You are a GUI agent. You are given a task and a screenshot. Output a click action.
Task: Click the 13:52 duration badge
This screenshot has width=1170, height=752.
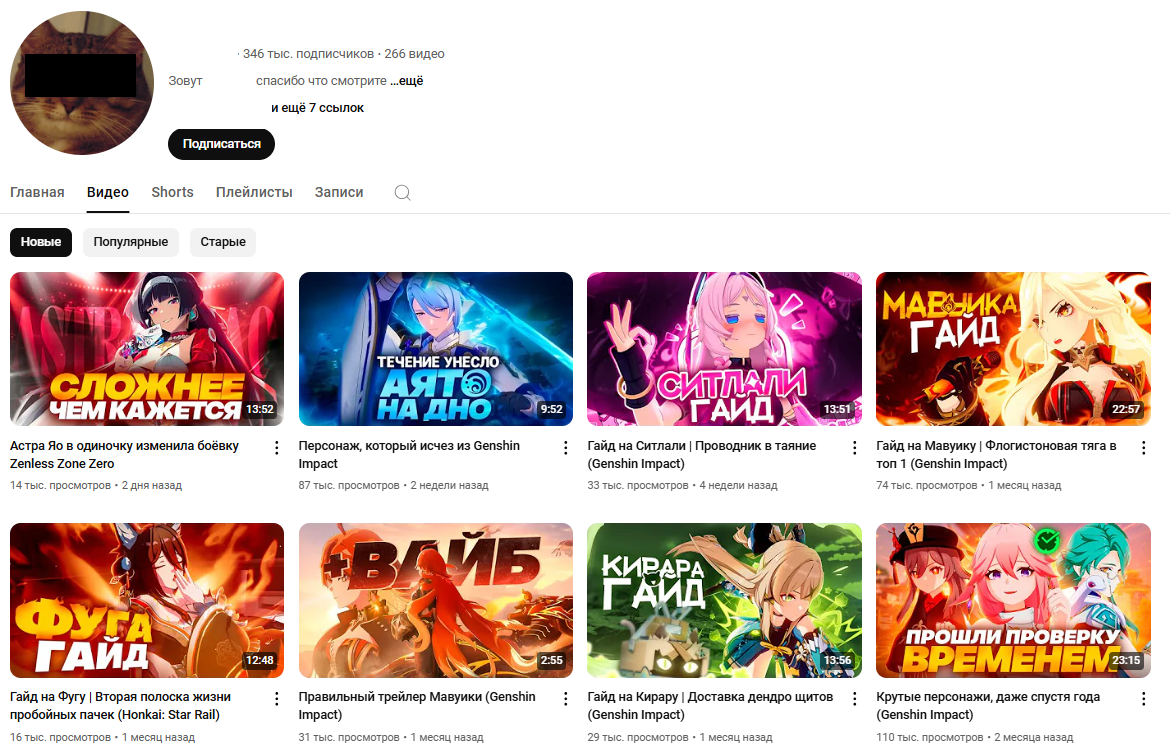pos(260,409)
